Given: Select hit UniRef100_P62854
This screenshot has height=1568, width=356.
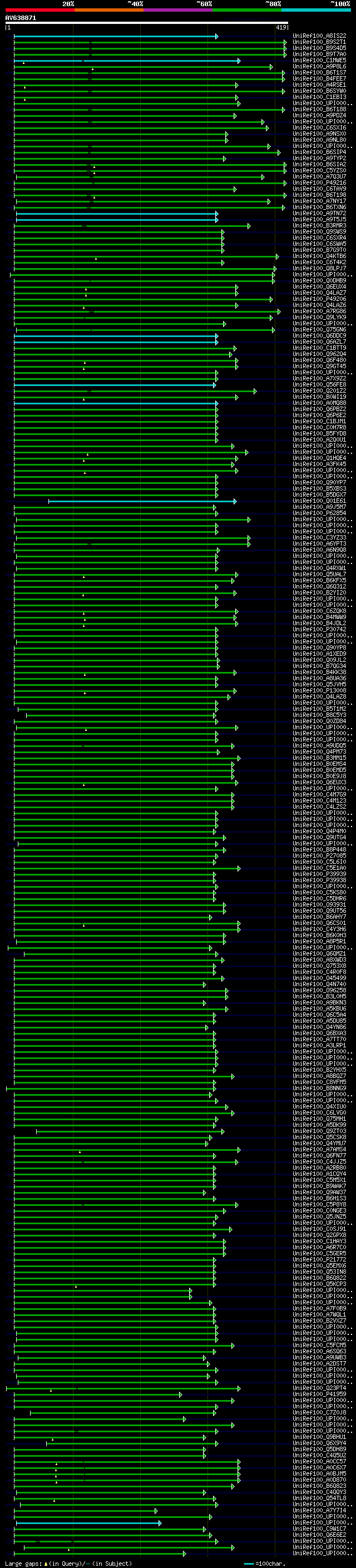Looking at the screenshot, I should click(x=319, y=513).
